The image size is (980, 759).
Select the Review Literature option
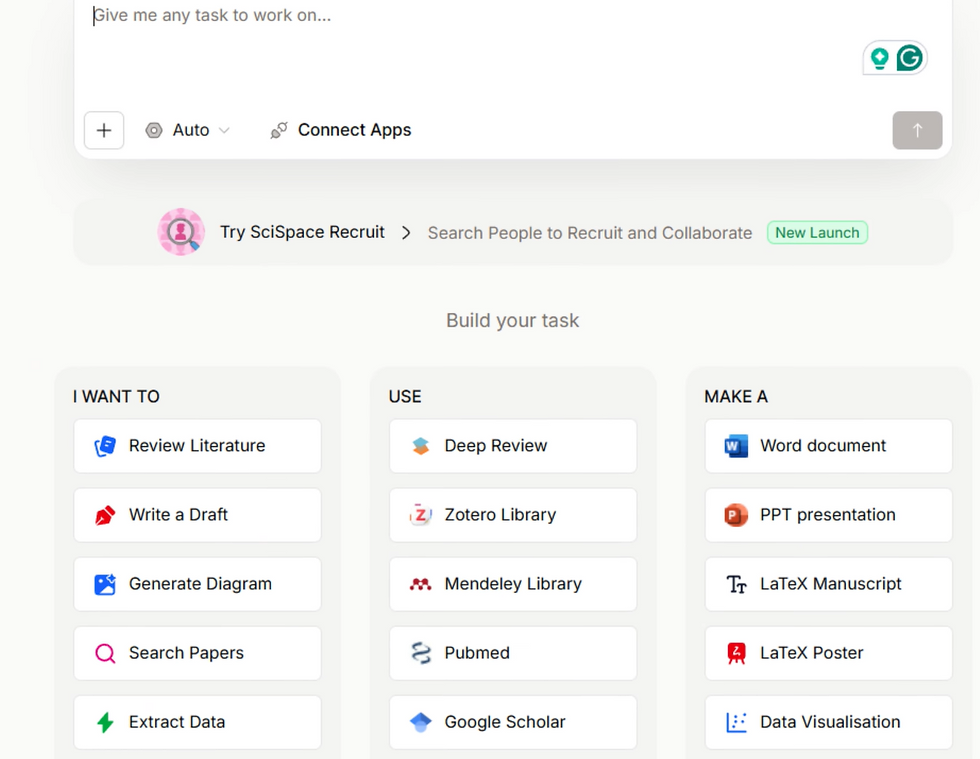pos(197,446)
